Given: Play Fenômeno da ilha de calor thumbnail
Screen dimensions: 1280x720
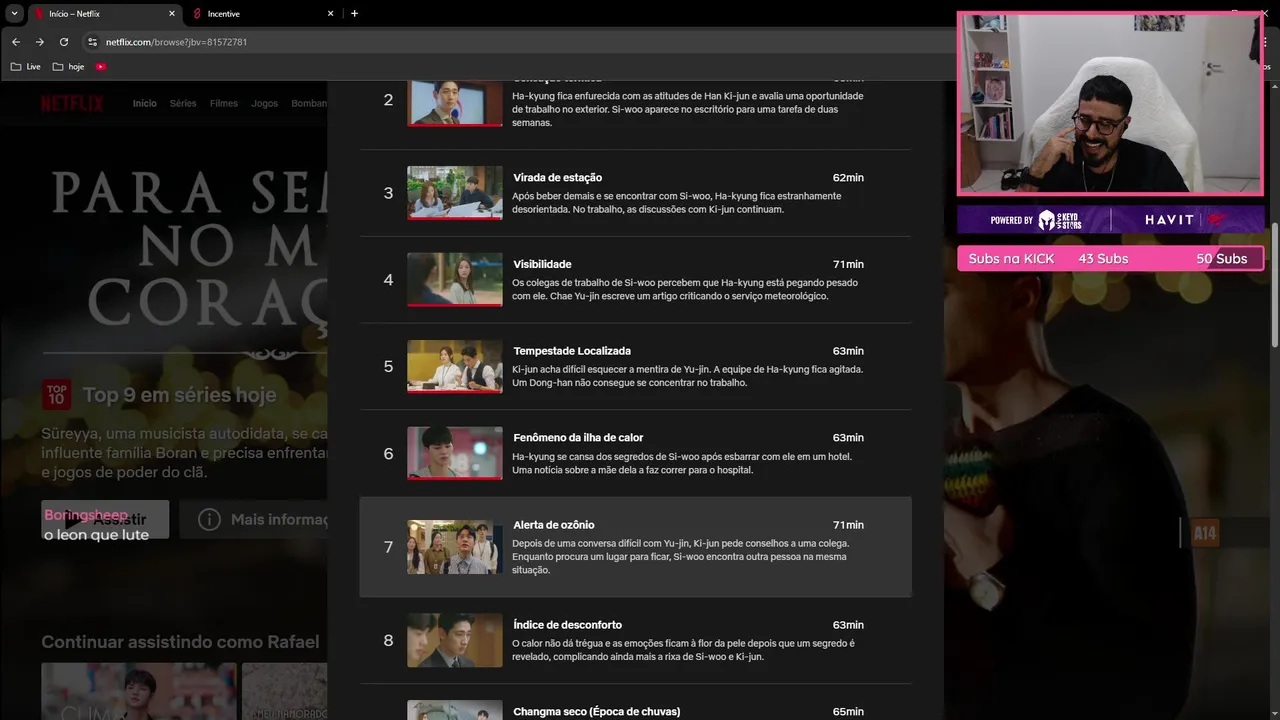Looking at the screenshot, I should pos(455,453).
